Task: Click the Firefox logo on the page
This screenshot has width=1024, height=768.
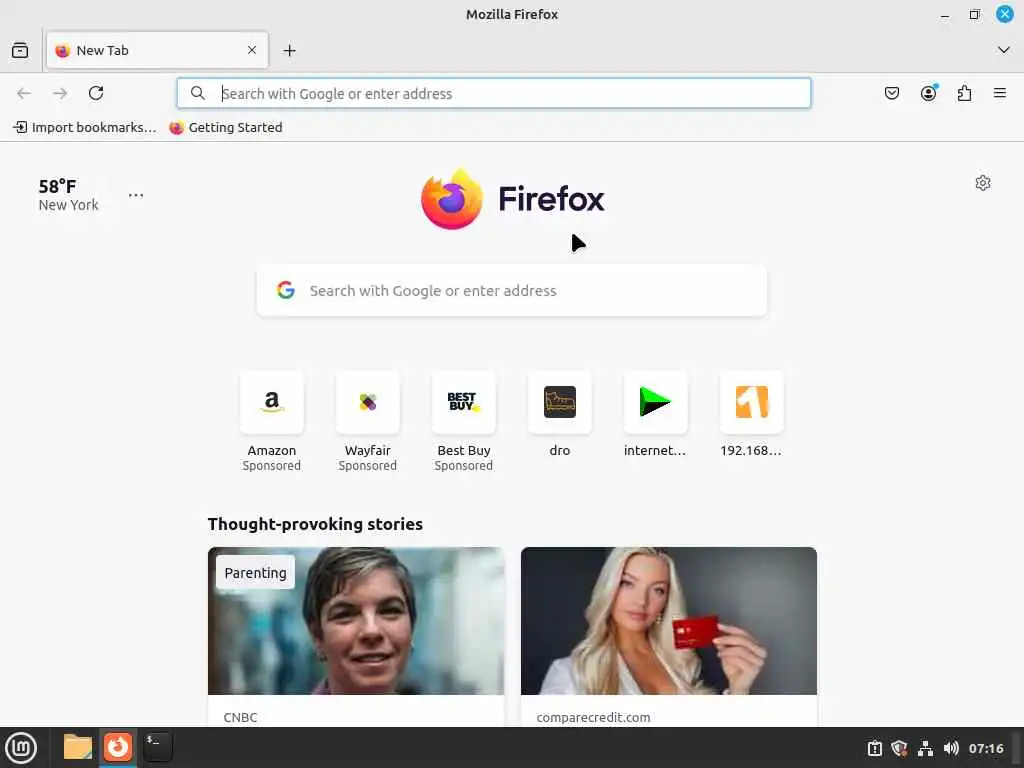Action: (513, 199)
